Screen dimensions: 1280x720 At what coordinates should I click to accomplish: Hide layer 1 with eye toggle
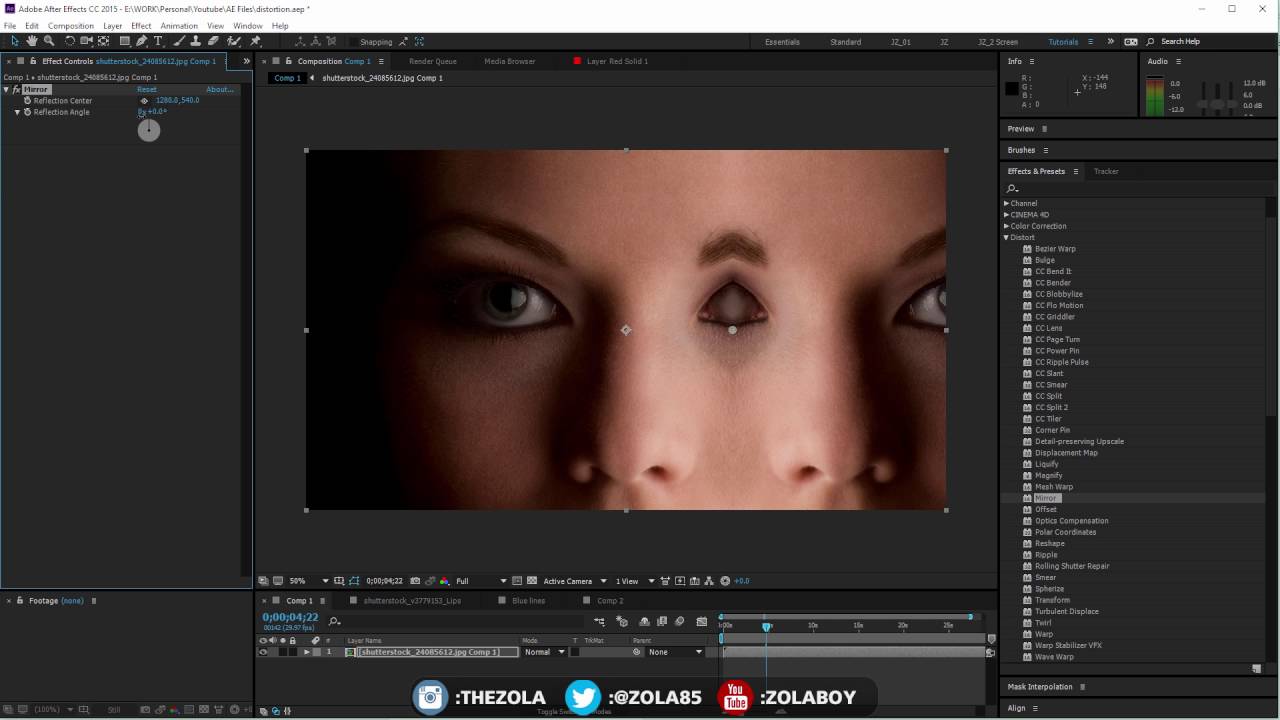263,652
